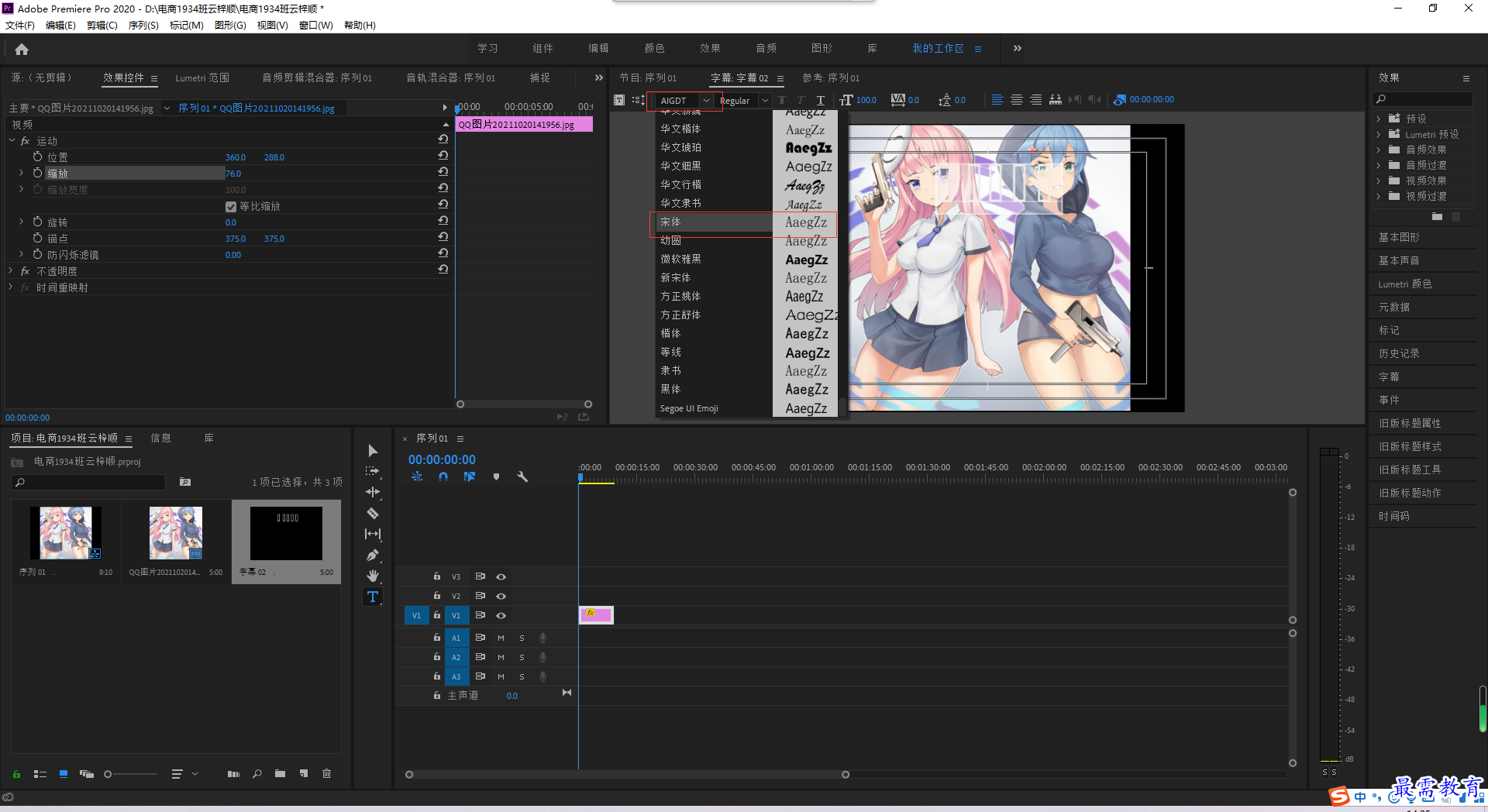Expand the Opacity effect section
This screenshot has height=812, width=1488.
pyautogui.click(x=11, y=270)
